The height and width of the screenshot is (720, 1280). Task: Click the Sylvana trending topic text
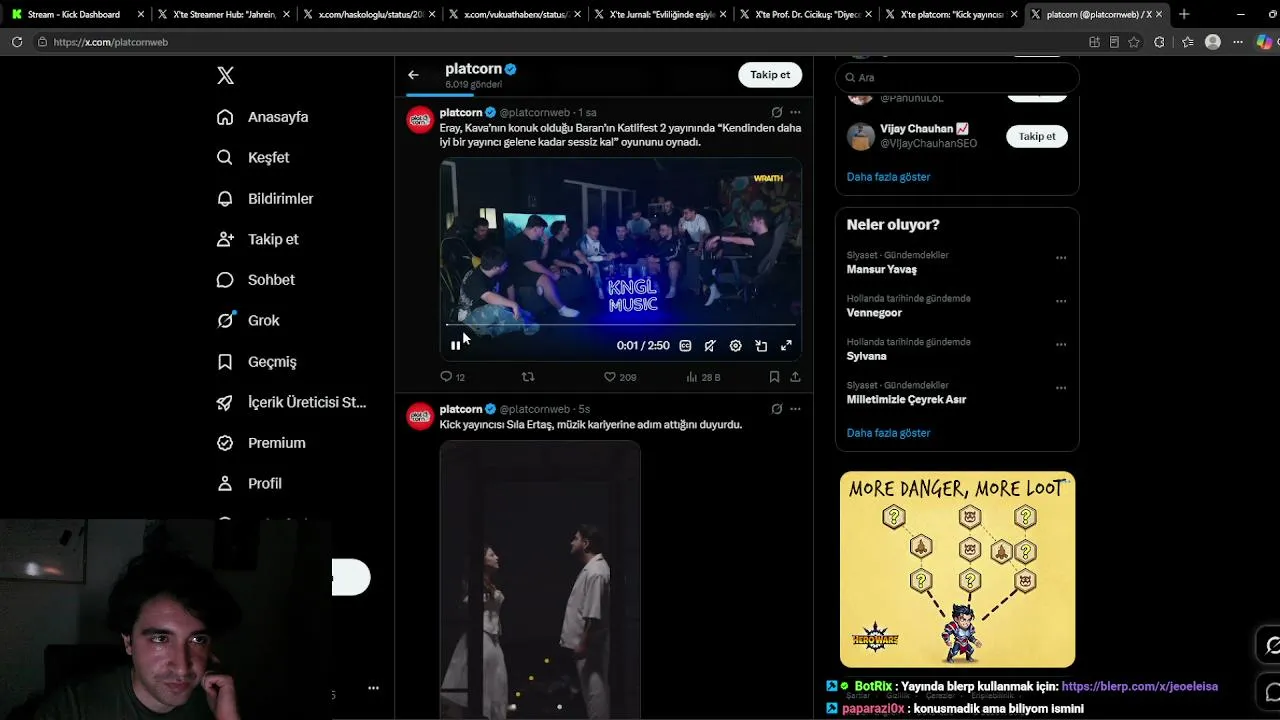click(x=866, y=356)
